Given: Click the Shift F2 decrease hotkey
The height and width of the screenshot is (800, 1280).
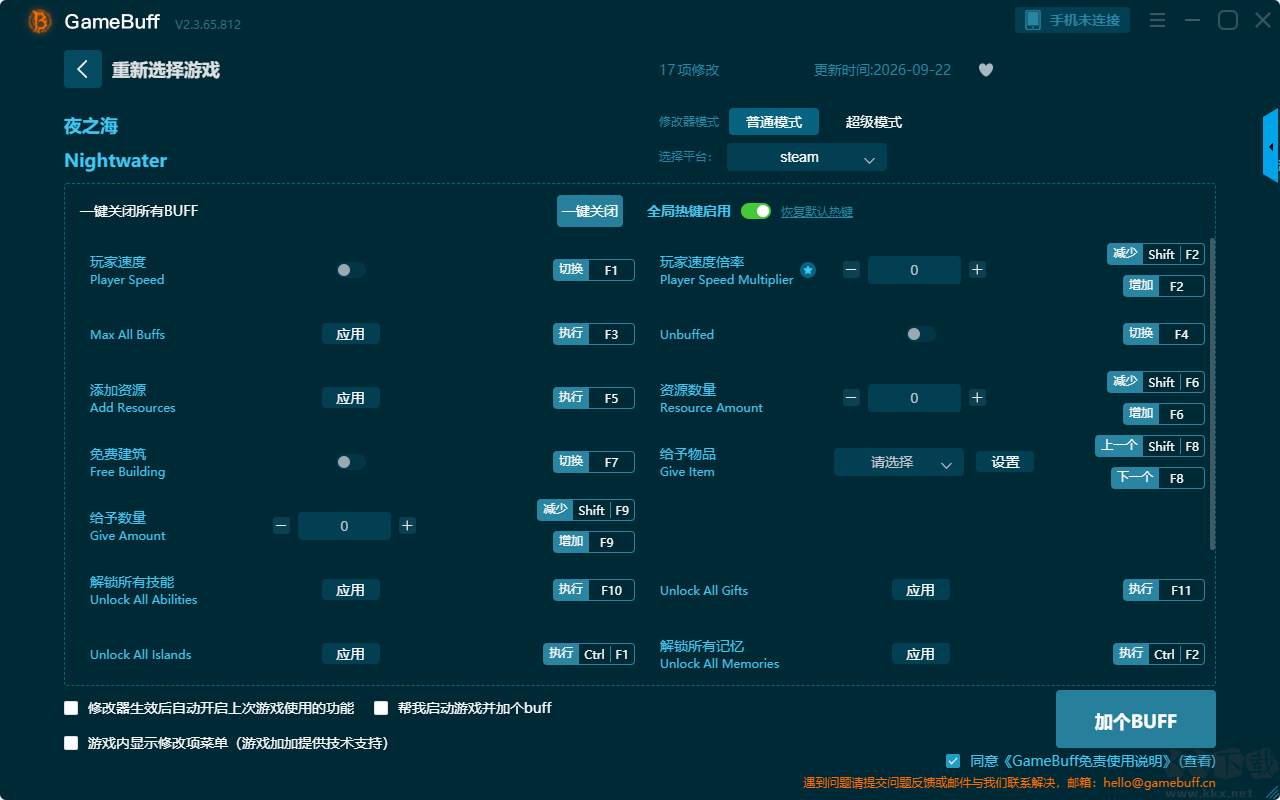Looking at the screenshot, I should (1156, 254).
